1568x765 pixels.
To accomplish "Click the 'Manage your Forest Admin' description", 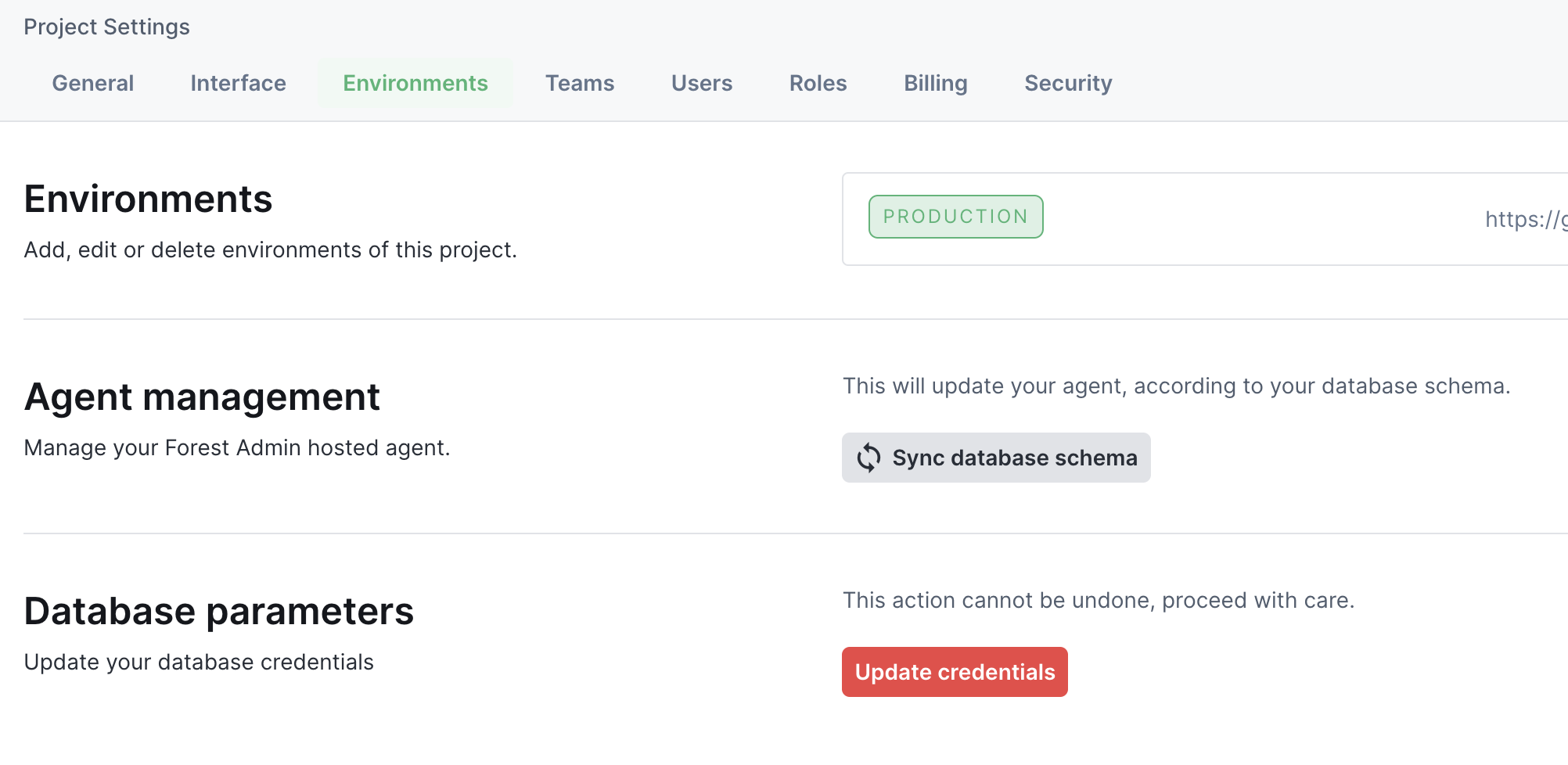I will pyautogui.click(x=237, y=447).
